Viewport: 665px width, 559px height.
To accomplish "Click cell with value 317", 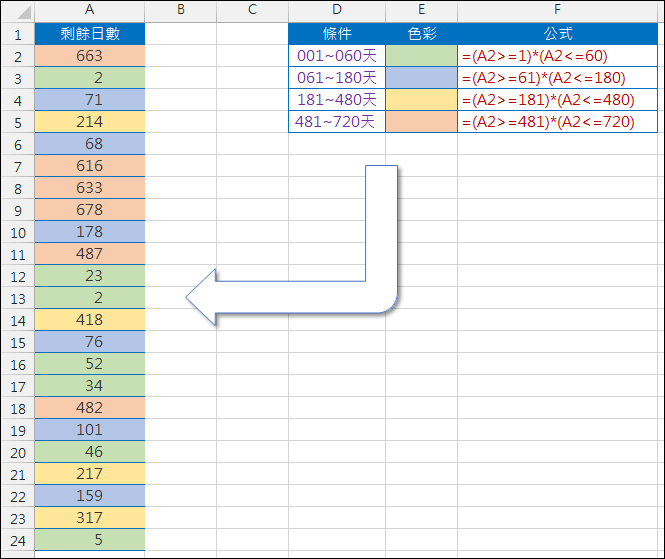I will 89,517.
